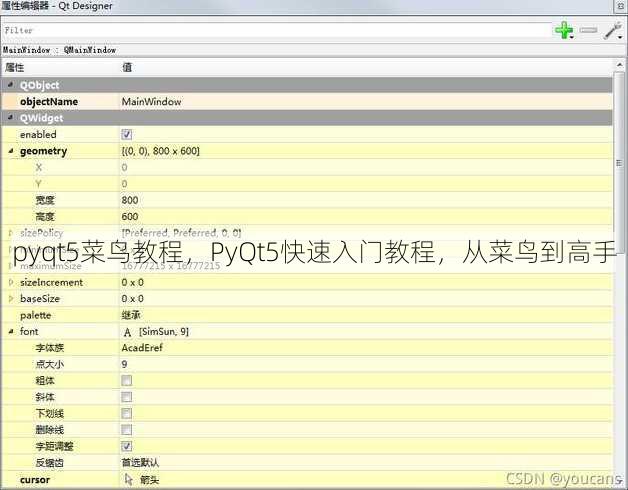The image size is (628, 490).
Task: Click the font "A" icon beside [SimSun, 9]
Action: pyautogui.click(x=127, y=332)
